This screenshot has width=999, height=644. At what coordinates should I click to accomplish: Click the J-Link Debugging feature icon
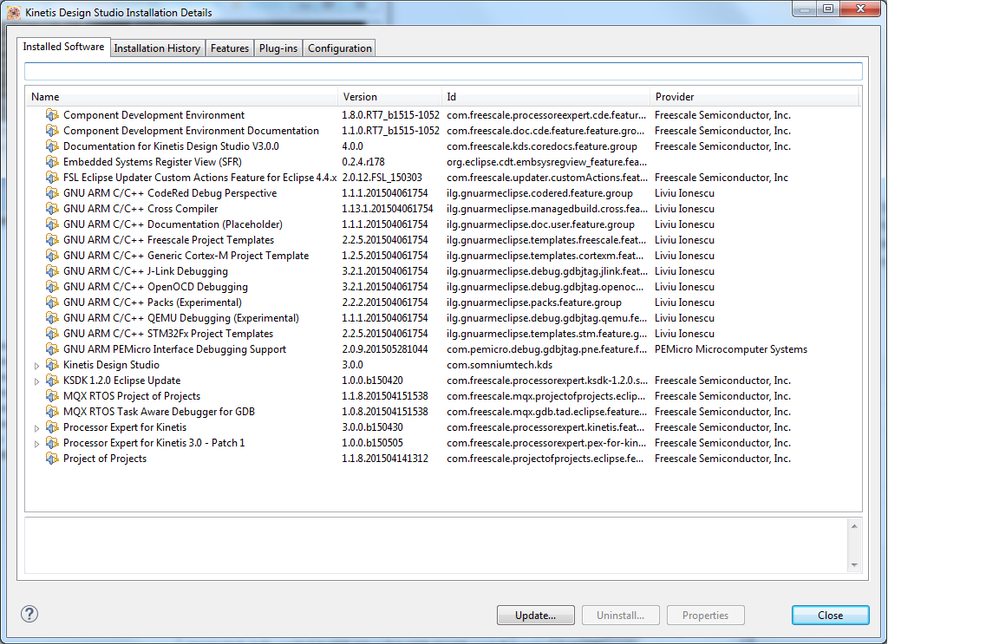(52, 271)
